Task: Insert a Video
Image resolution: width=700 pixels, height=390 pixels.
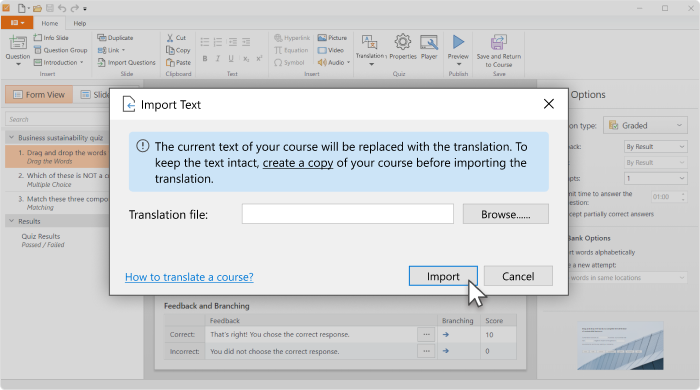Action: (x=331, y=50)
